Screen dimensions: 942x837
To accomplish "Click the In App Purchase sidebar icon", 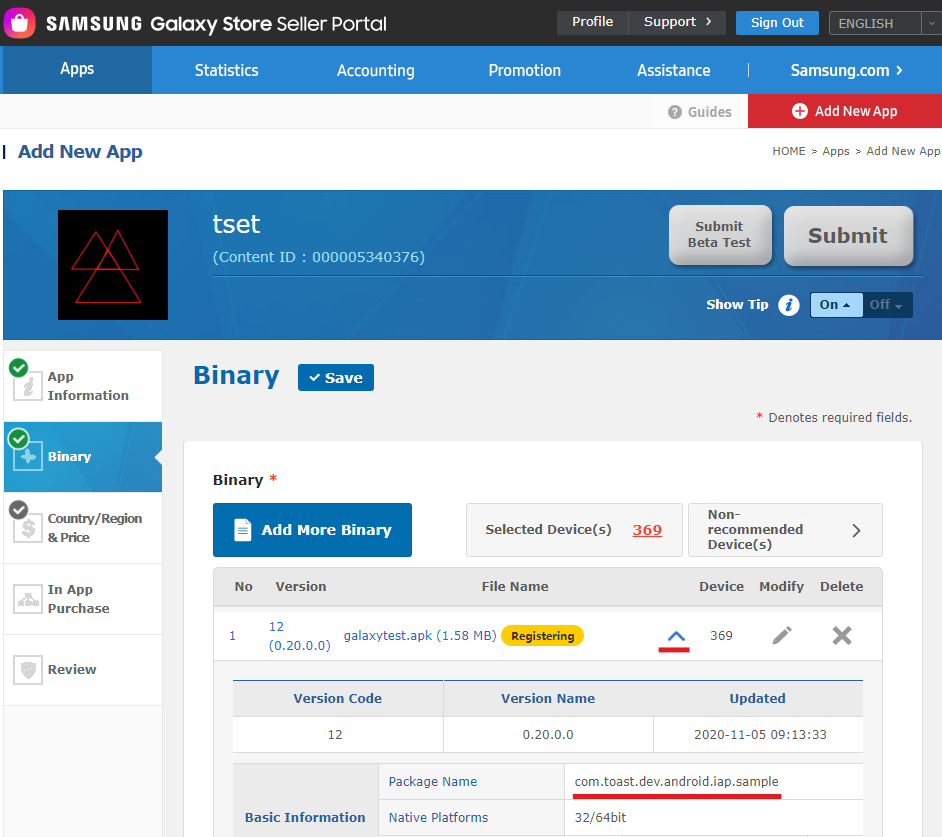I will pos(28,598).
